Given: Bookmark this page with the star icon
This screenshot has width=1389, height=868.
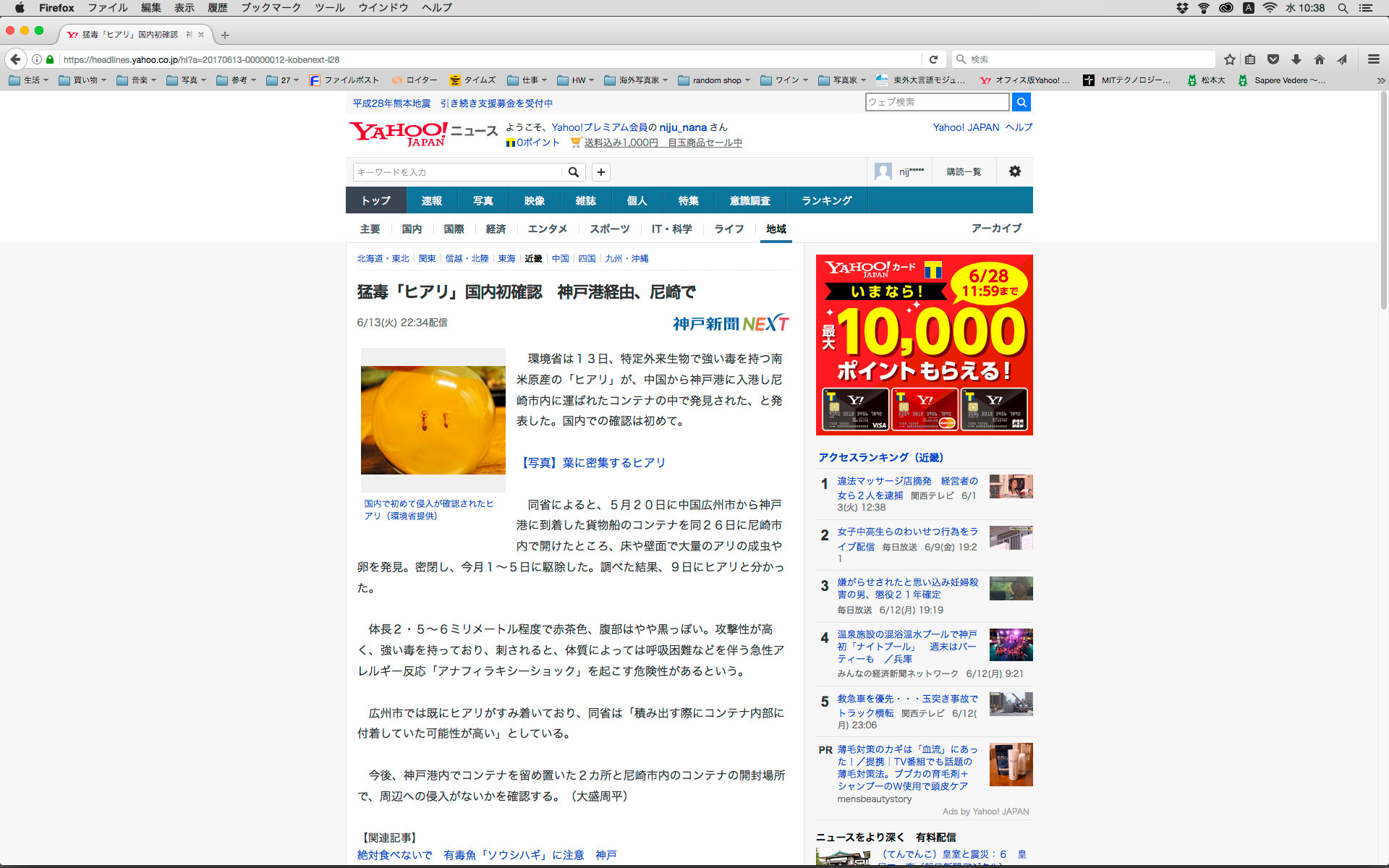Looking at the screenshot, I should (x=1229, y=59).
